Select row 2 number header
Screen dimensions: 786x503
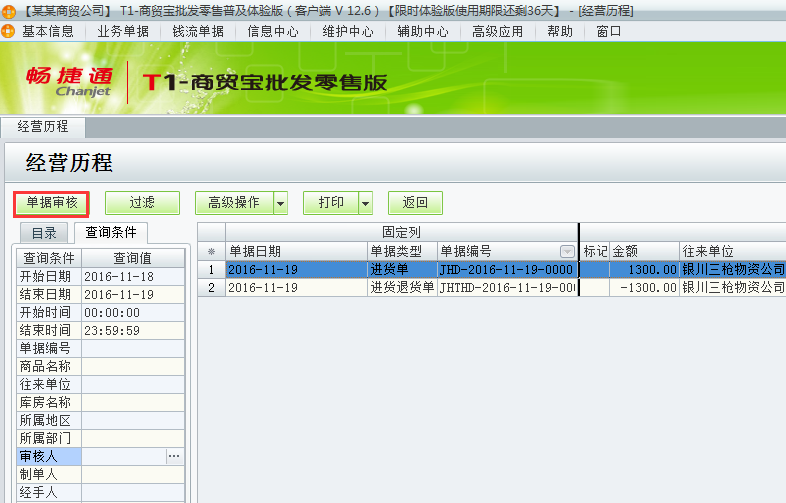[x=212, y=288]
